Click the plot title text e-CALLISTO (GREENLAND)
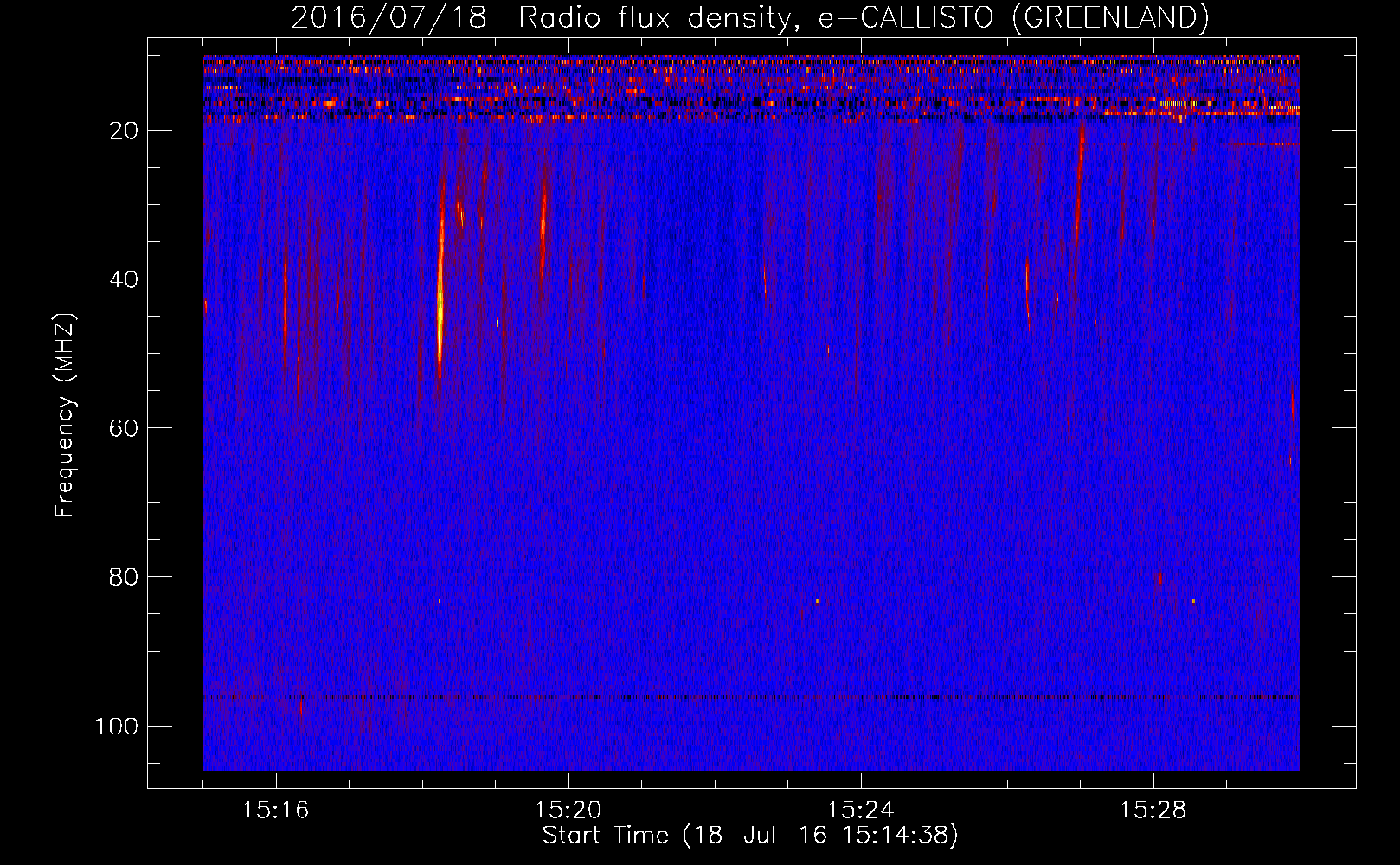Viewport: 1400px width, 865px height. [1013, 17]
